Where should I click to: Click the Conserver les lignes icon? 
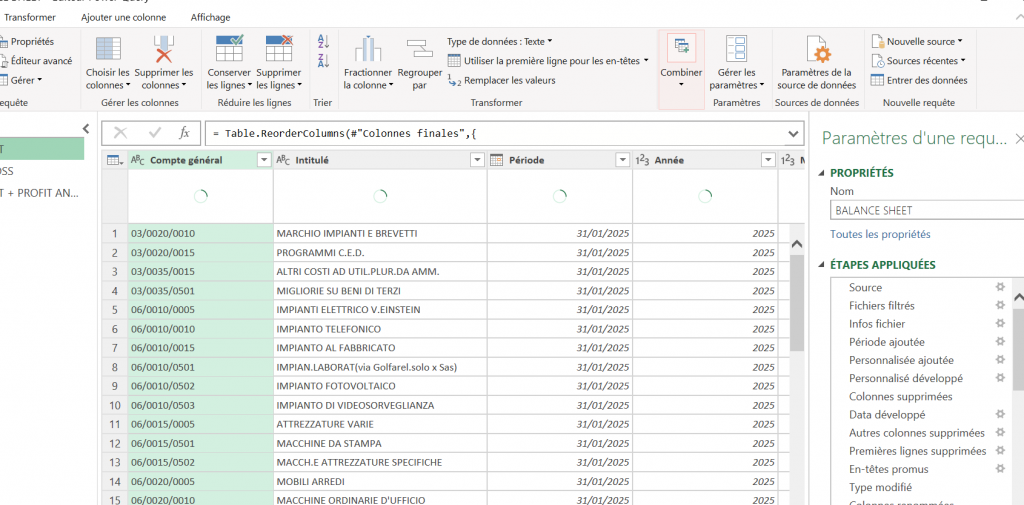pyautogui.click(x=229, y=49)
